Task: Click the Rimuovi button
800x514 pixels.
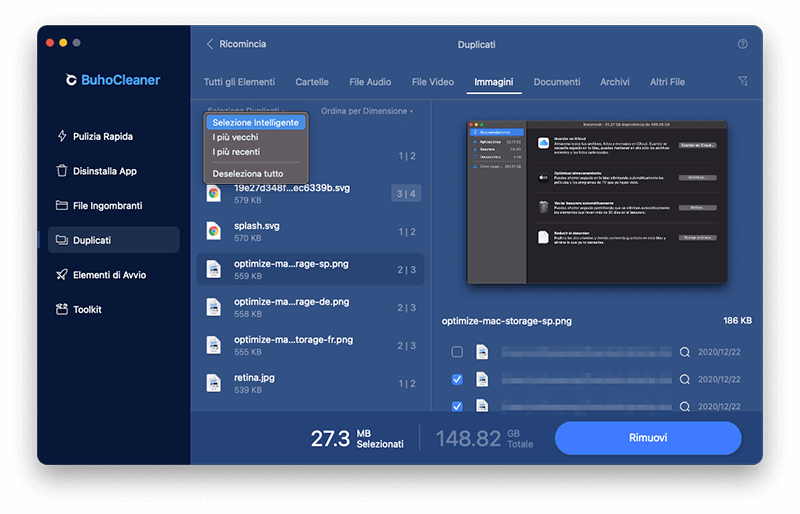Action: click(x=648, y=438)
